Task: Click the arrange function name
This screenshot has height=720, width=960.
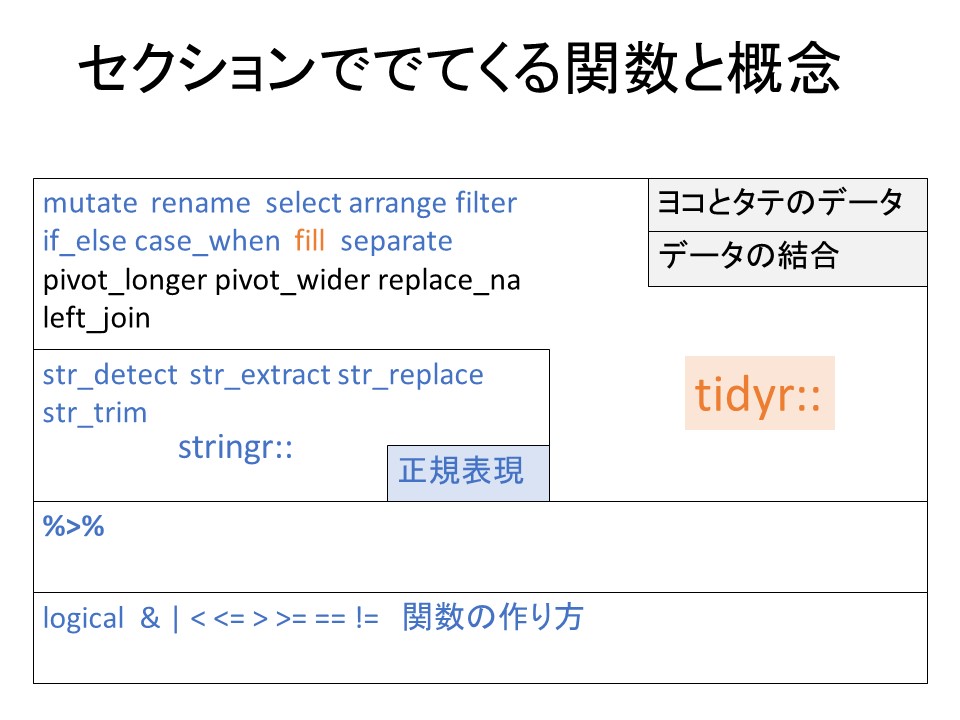Action: tap(397, 204)
